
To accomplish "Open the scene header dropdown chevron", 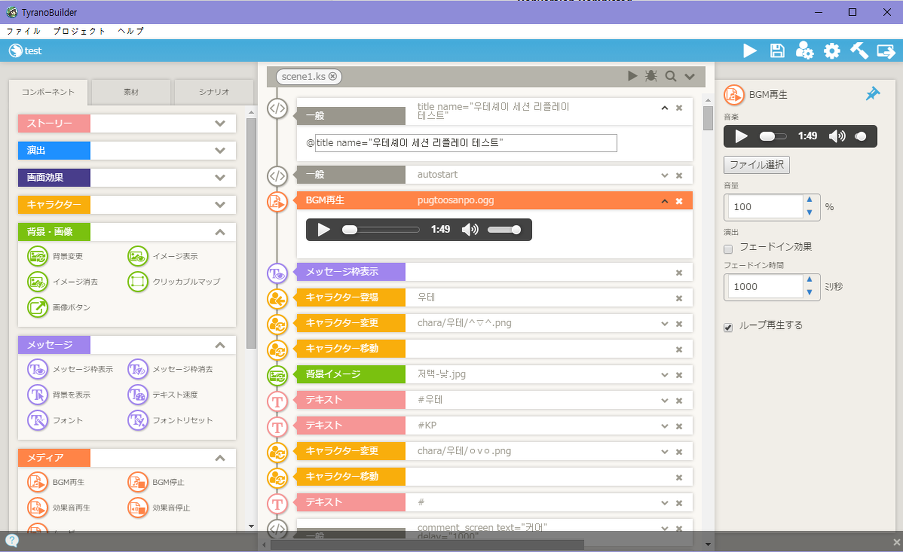I will point(689,76).
